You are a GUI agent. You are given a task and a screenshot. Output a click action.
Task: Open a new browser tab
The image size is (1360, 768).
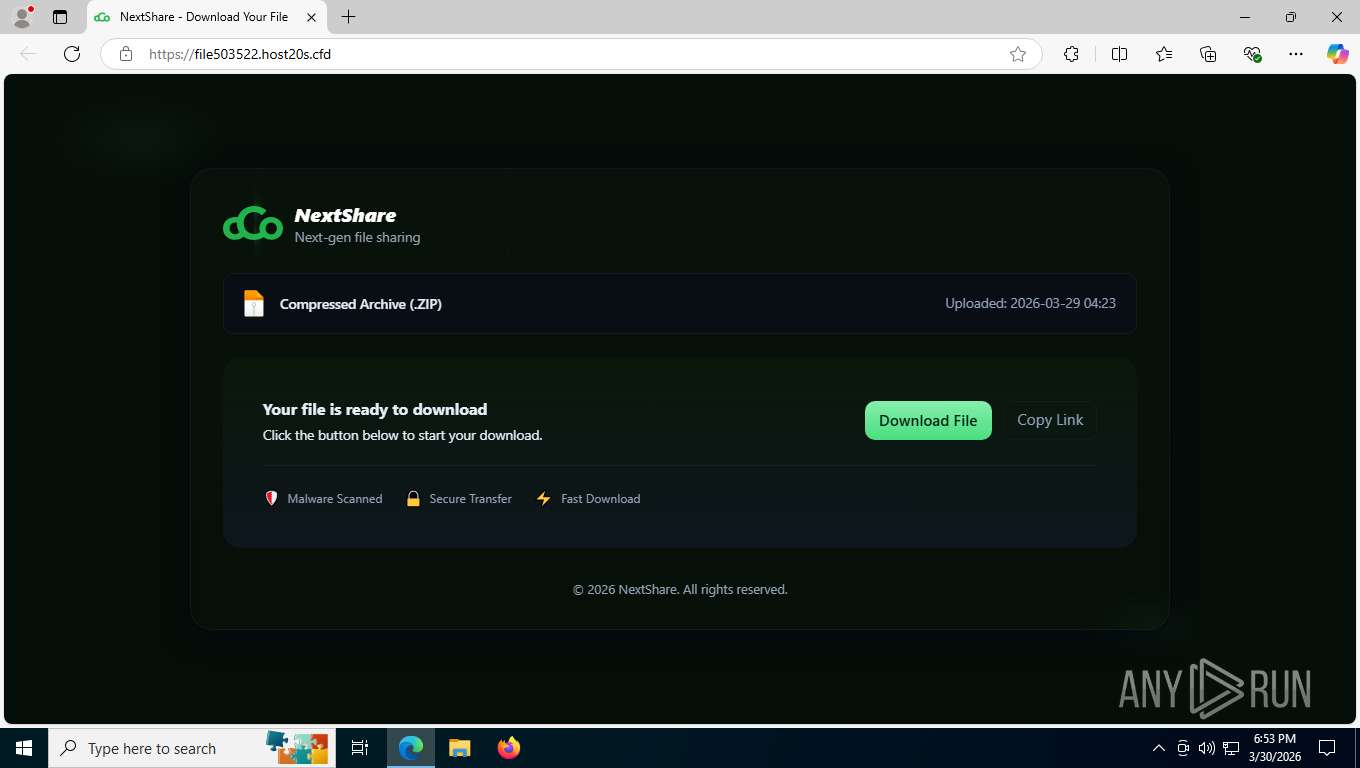[x=348, y=17]
